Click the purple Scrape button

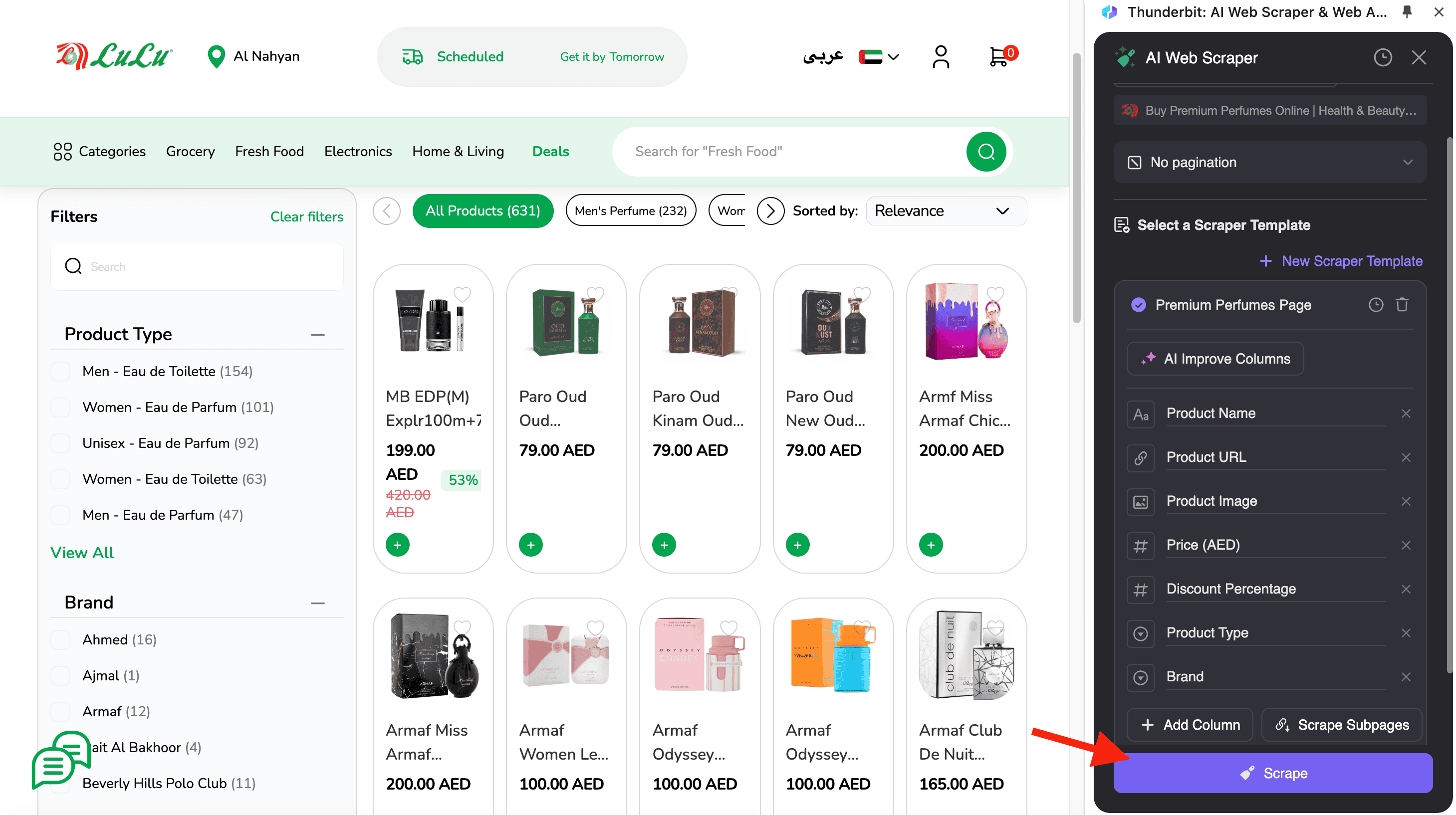[1272, 773]
